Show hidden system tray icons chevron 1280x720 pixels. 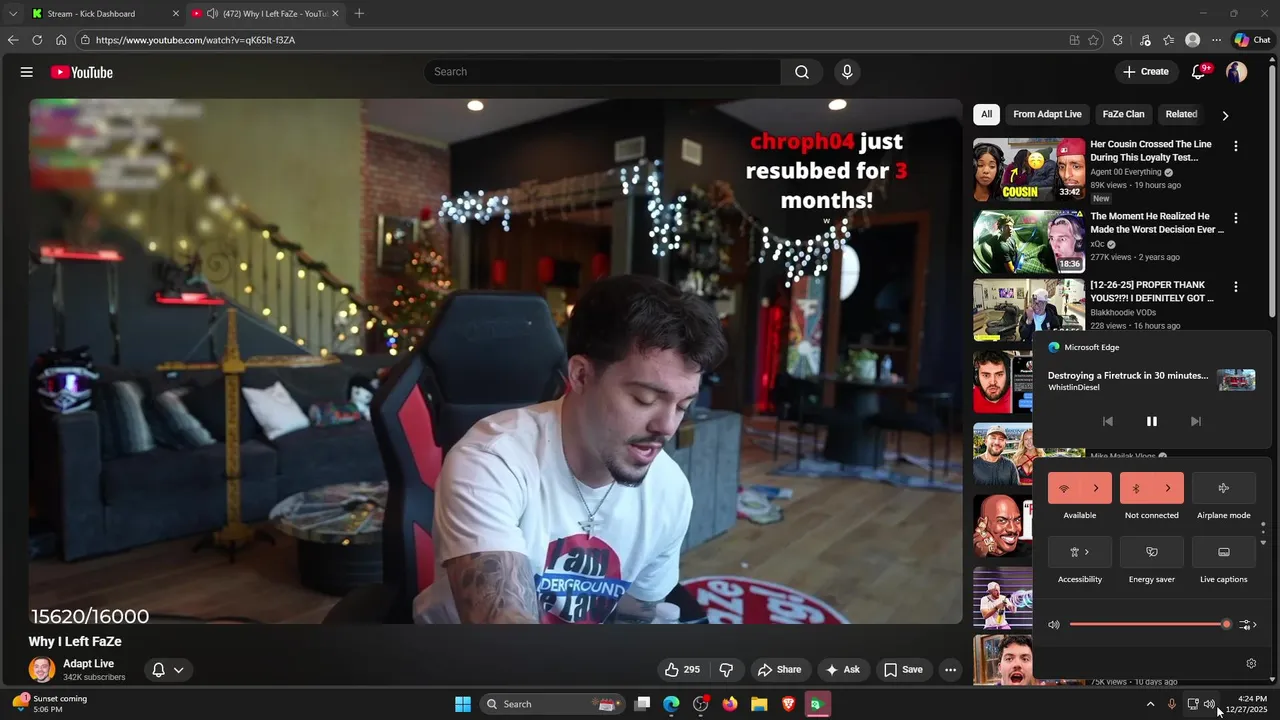pyautogui.click(x=1150, y=704)
